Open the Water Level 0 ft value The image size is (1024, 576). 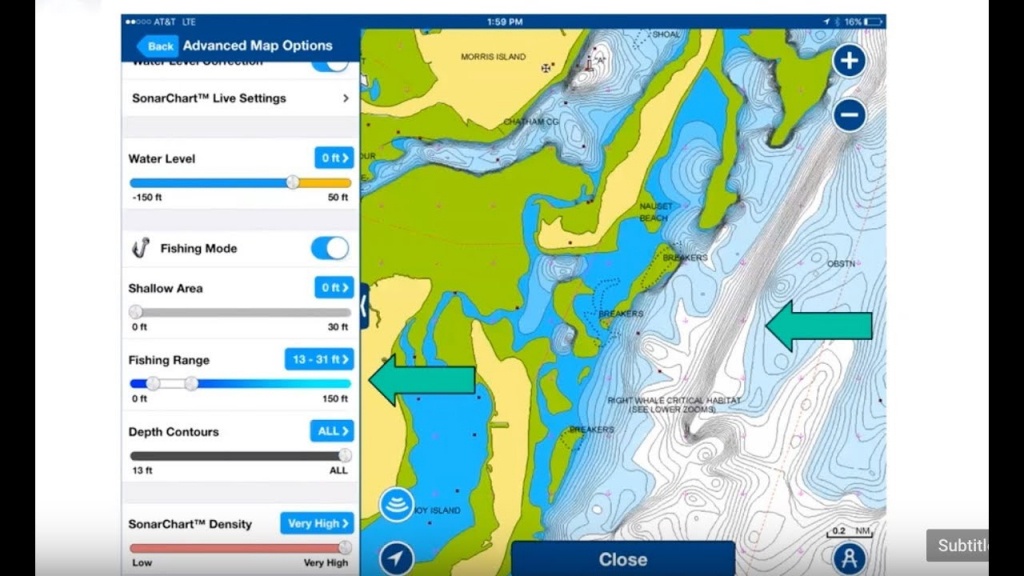[334, 158]
